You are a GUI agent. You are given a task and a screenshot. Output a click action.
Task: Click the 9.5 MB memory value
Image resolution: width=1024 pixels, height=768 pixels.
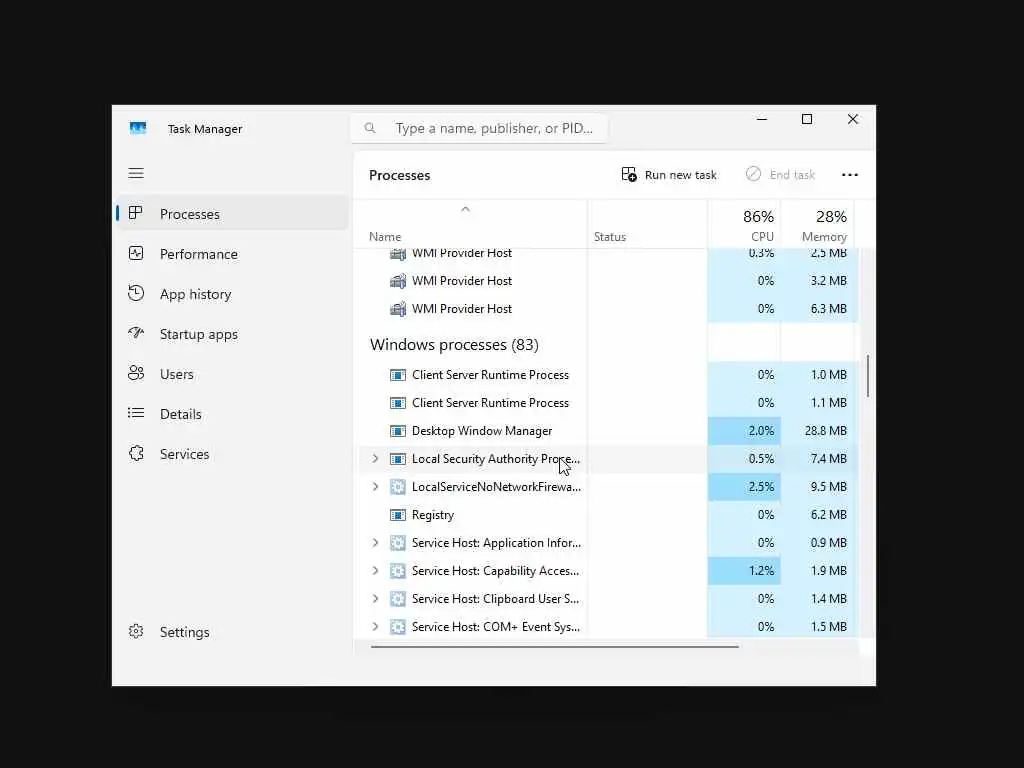point(828,487)
